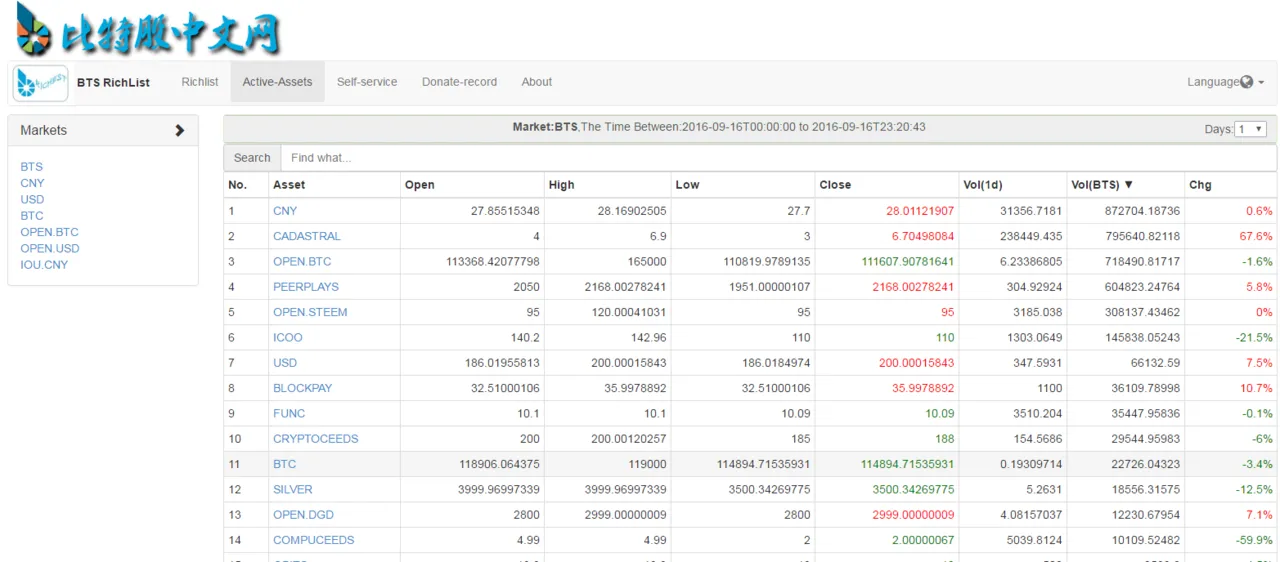Open USD asset in table row 7
The height and width of the screenshot is (562, 1280).
(x=285, y=363)
